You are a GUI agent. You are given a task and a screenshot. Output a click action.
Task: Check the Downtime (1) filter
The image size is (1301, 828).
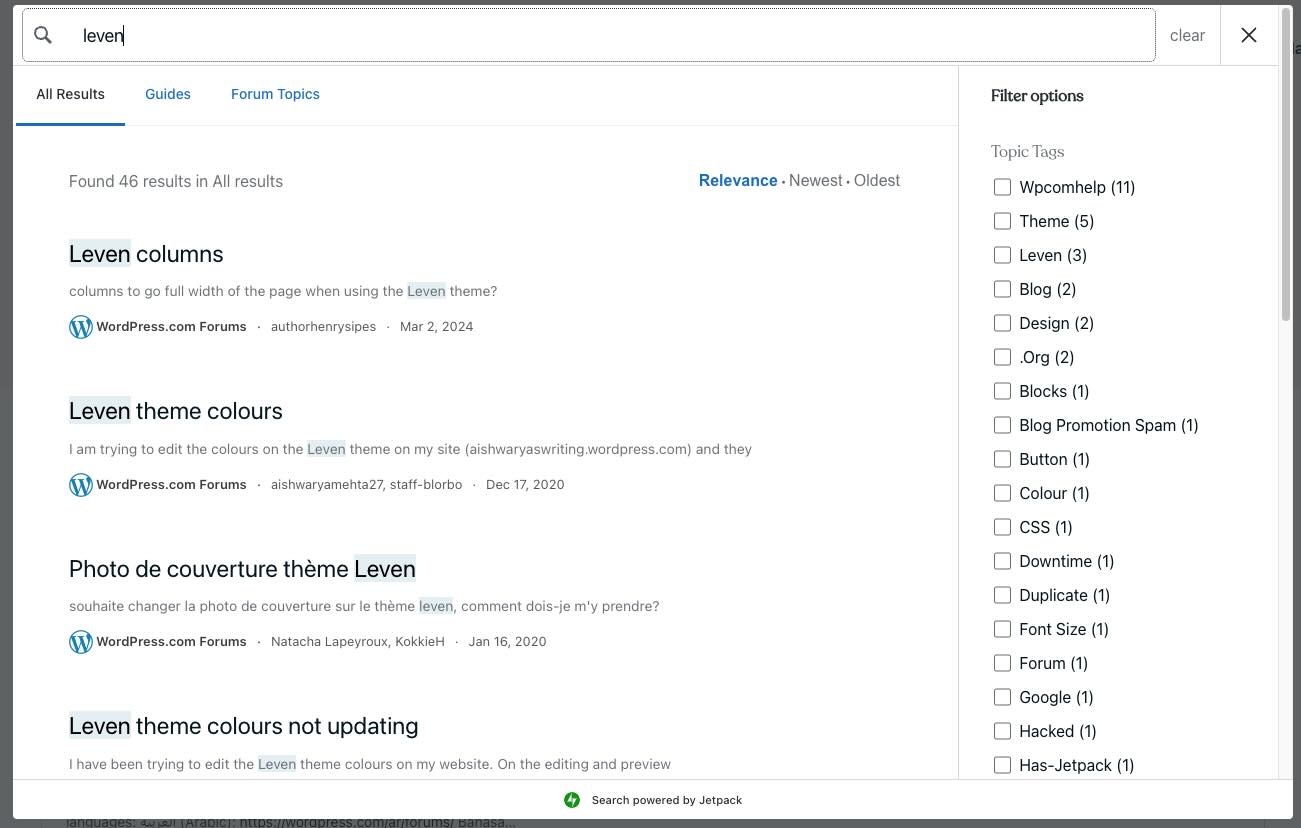tap(1002, 561)
